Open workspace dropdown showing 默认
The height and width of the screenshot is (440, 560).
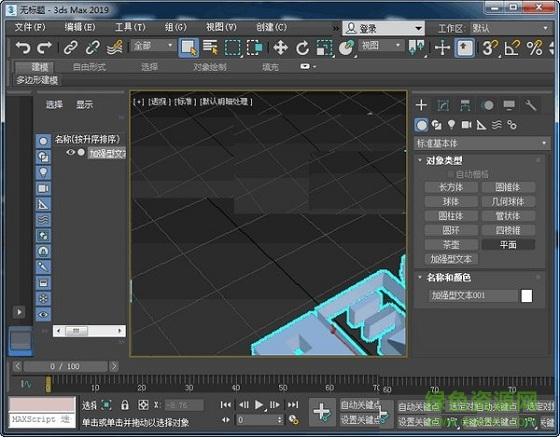(x=510, y=28)
